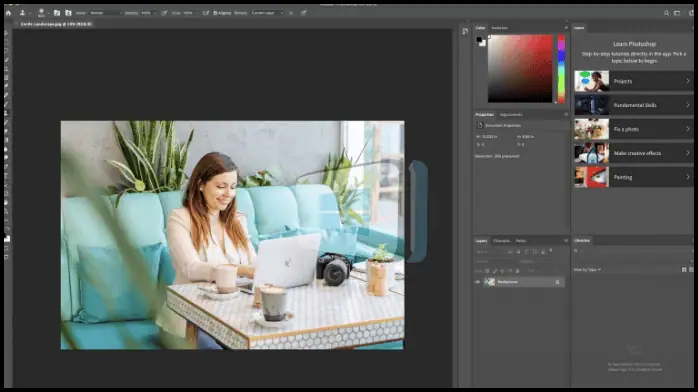Toggle the Aligned checkbox
This screenshot has height=392, width=698.
(x=215, y=13)
